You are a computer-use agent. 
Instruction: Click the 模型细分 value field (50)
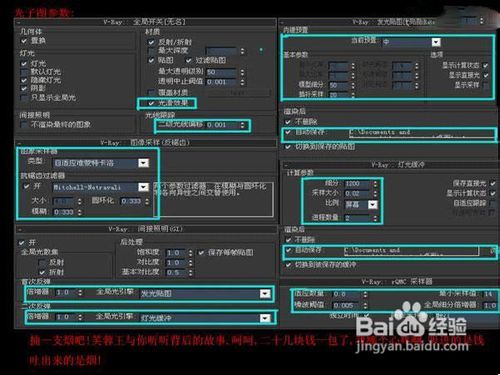click(x=339, y=85)
